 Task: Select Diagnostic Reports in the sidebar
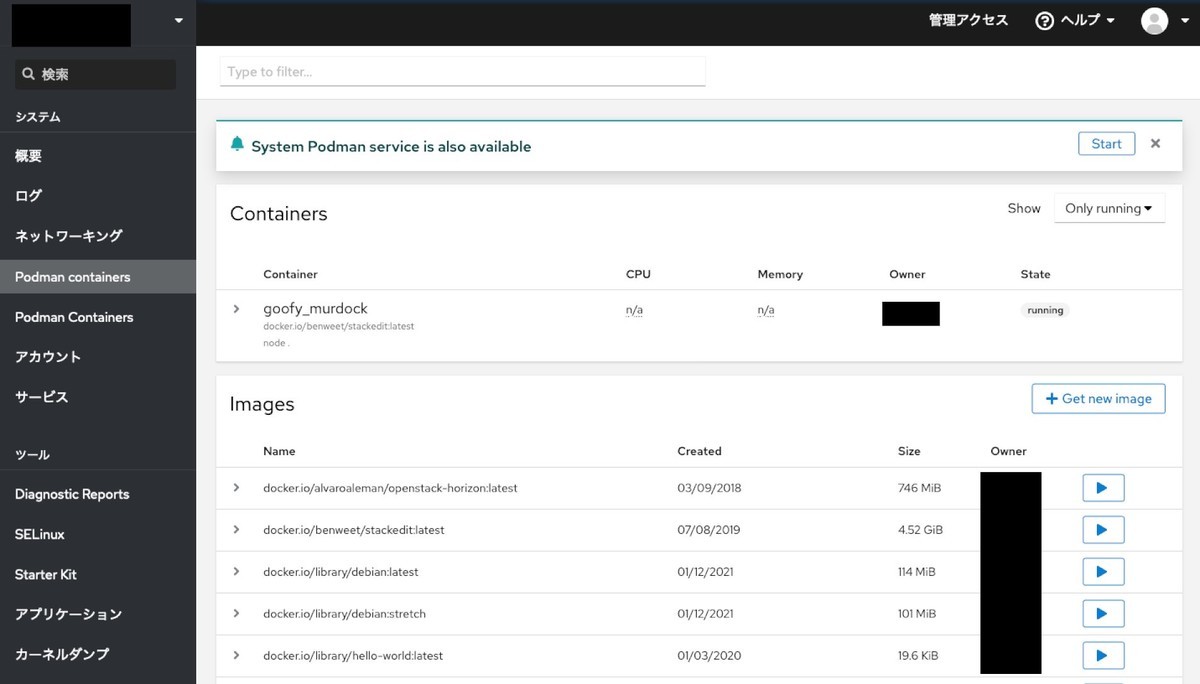point(72,494)
